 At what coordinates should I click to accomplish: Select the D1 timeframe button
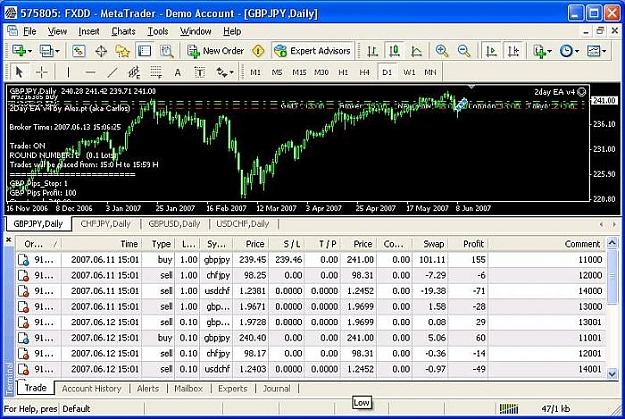(x=387, y=72)
